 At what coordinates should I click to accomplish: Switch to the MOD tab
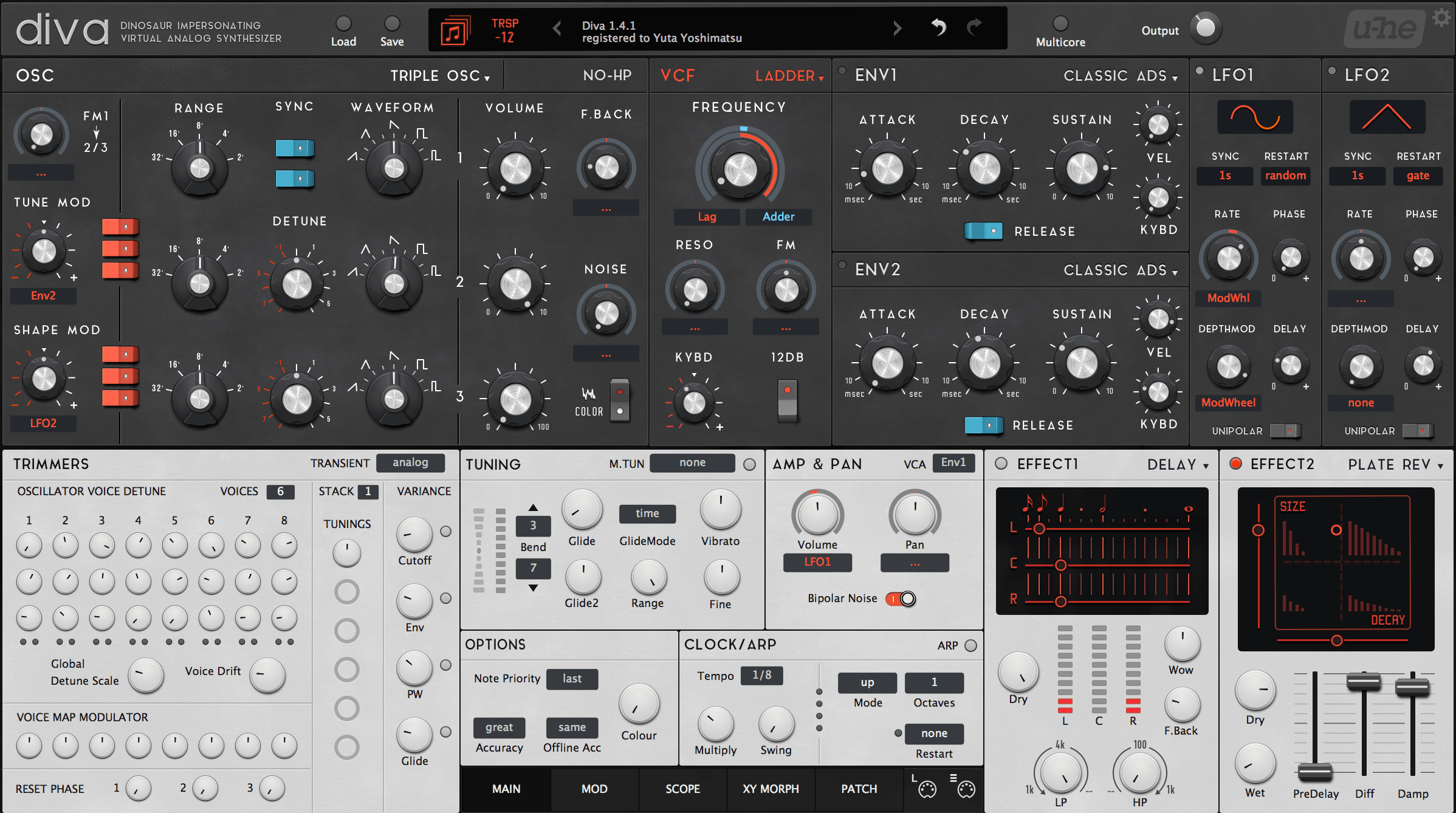[x=594, y=789]
